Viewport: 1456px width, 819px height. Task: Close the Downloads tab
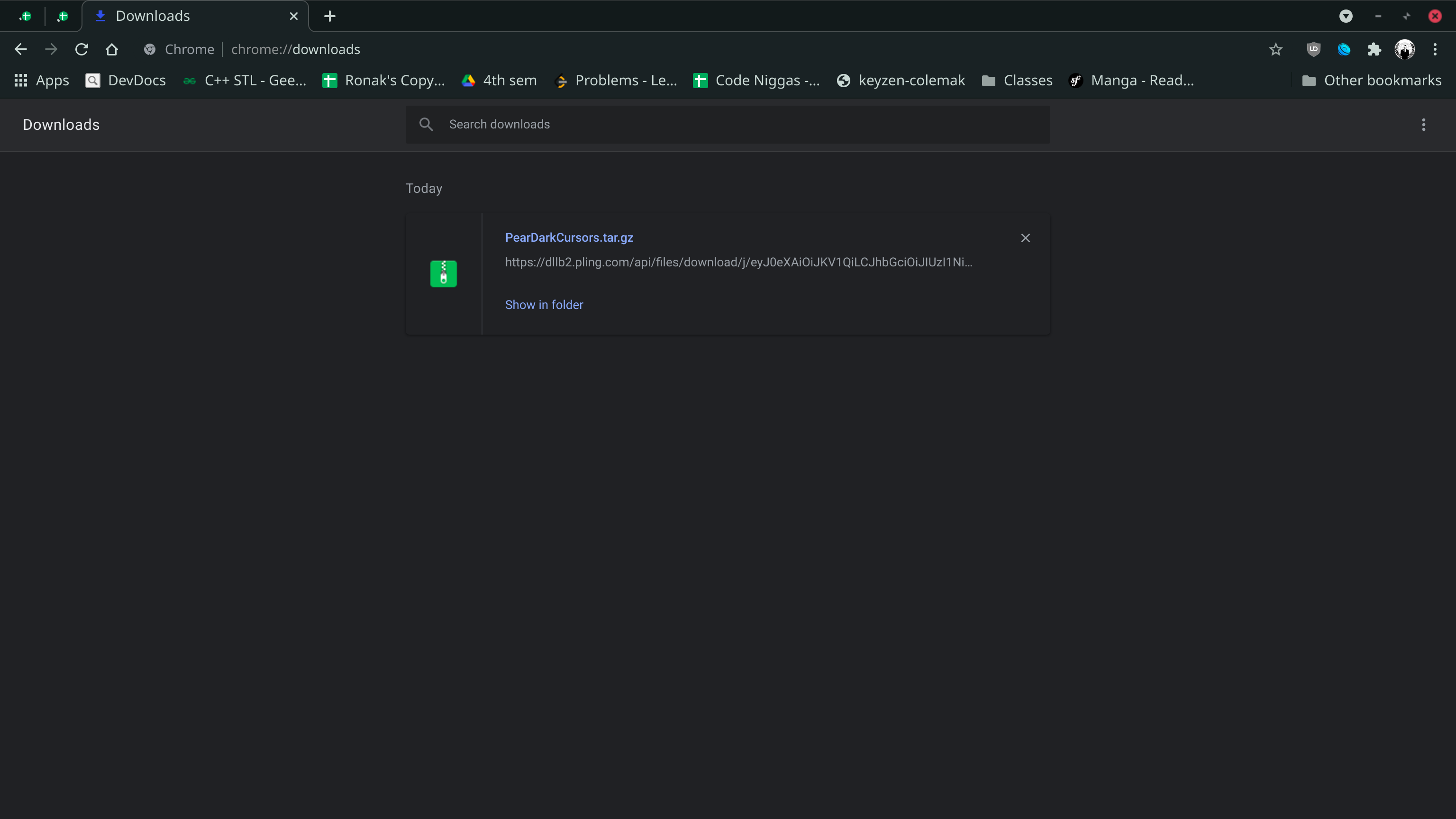[x=293, y=16]
